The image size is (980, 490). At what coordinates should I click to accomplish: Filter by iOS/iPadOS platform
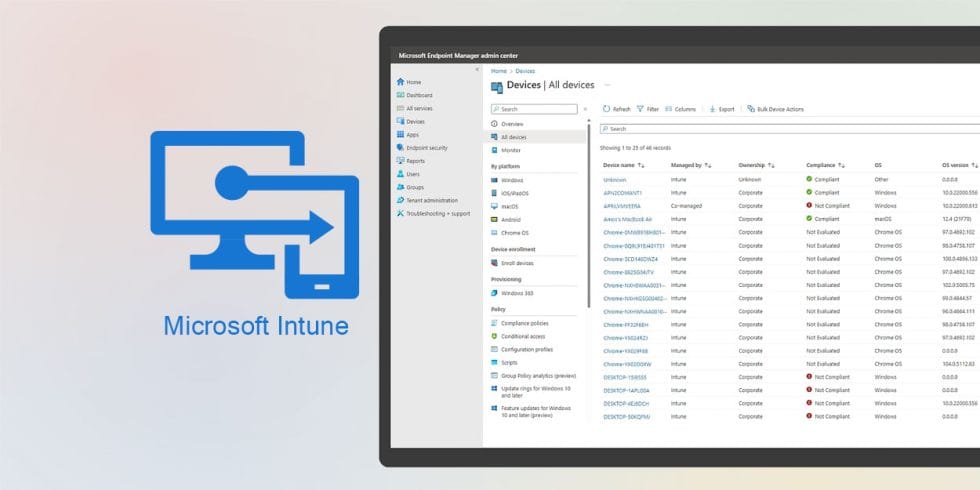click(x=510, y=193)
